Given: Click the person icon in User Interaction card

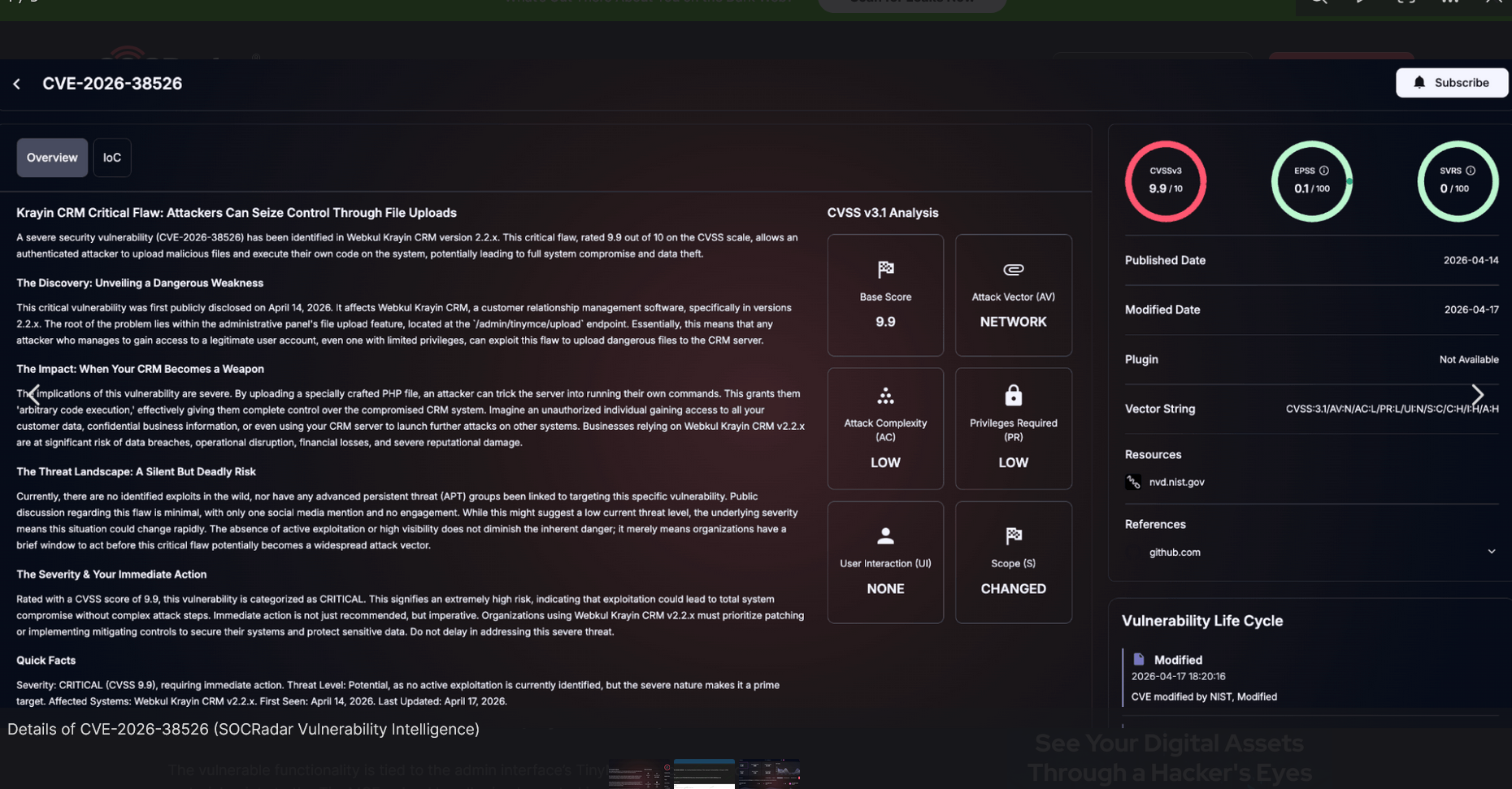Looking at the screenshot, I should [x=885, y=536].
